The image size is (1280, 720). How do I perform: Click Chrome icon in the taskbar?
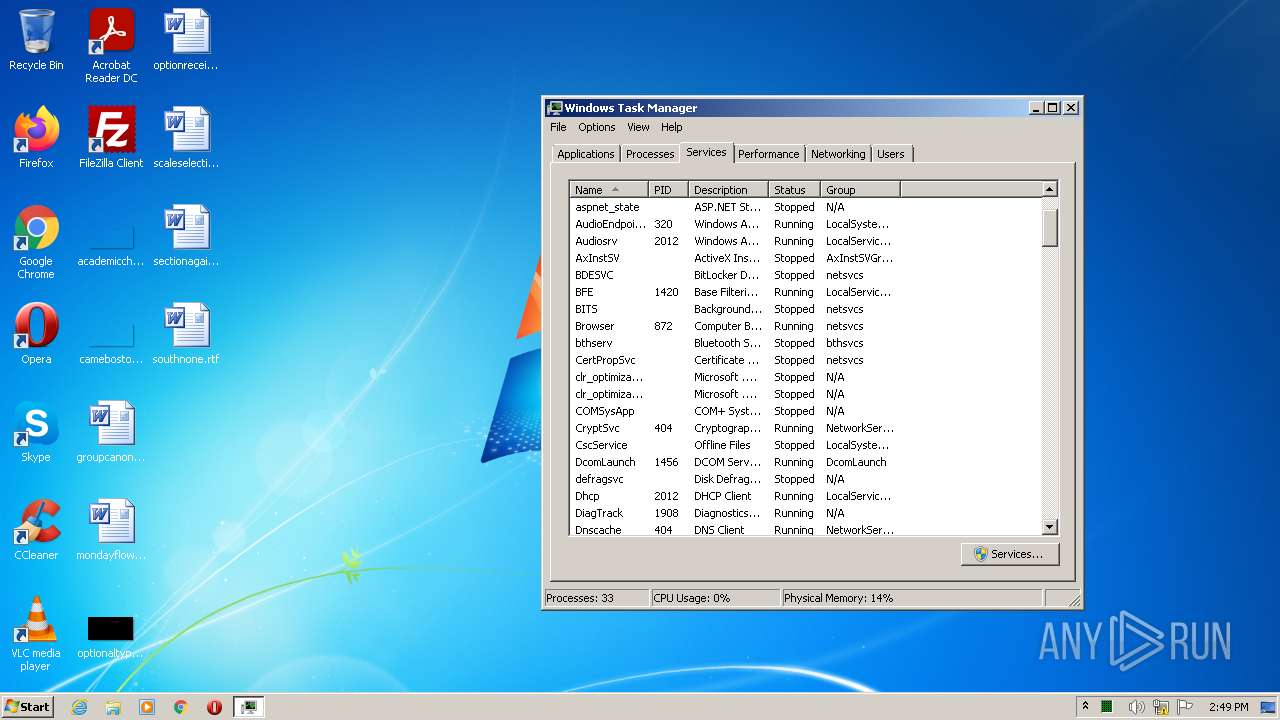pyautogui.click(x=181, y=707)
